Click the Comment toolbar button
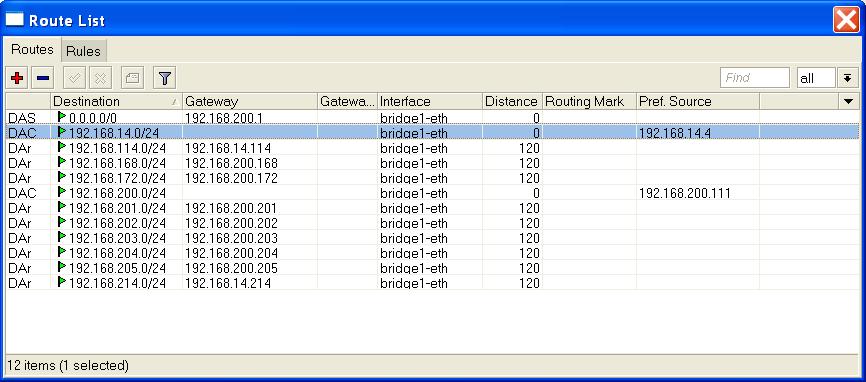The height and width of the screenshot is (382, 866). 132,78
